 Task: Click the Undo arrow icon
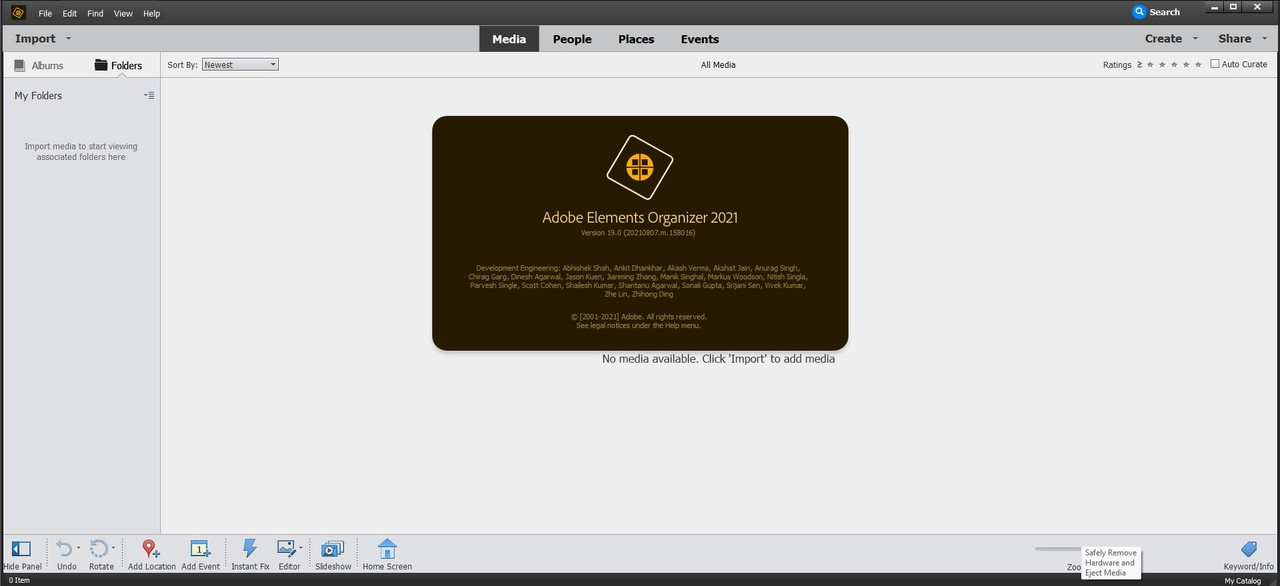tap(64, 548)
